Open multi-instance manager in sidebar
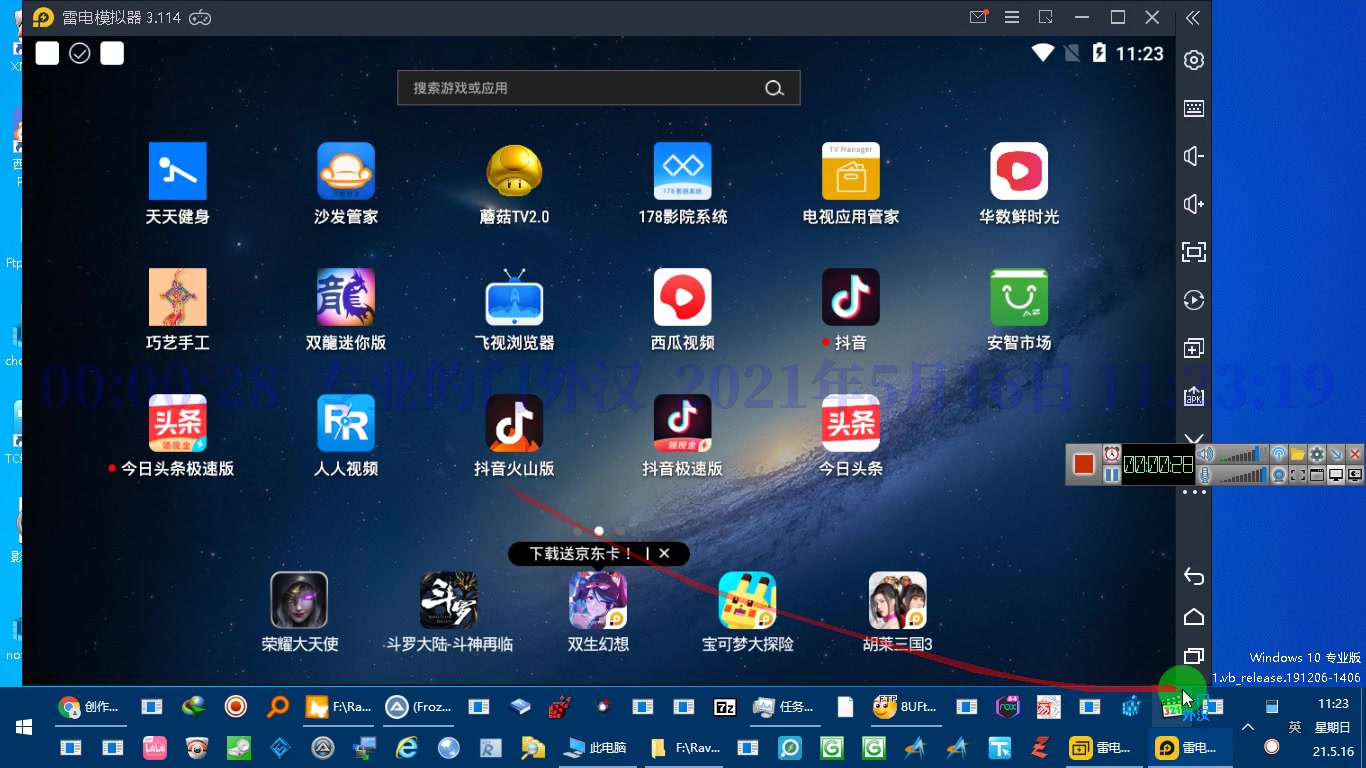 (x=1193, y=348)
